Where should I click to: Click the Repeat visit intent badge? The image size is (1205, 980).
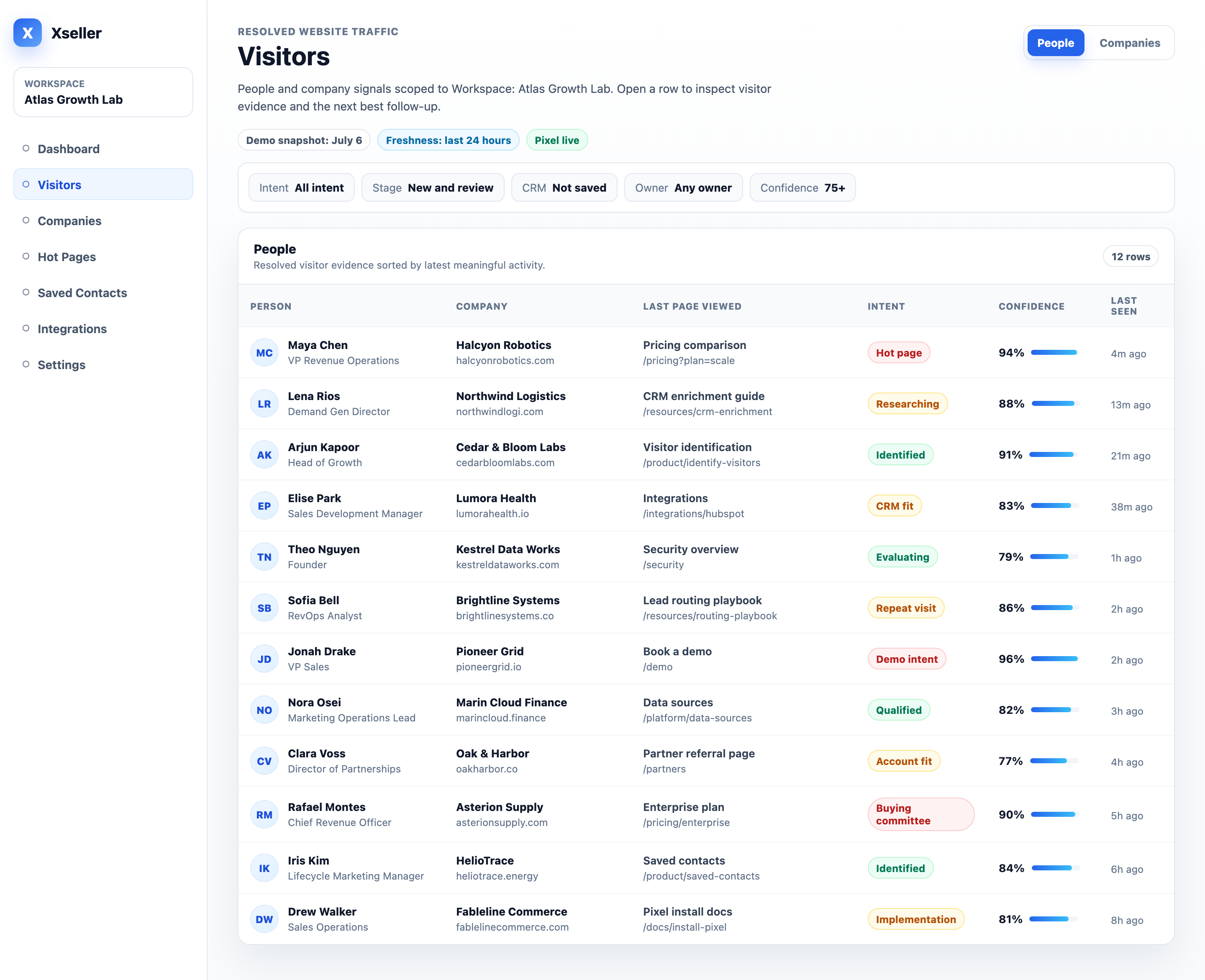[905, 608]
